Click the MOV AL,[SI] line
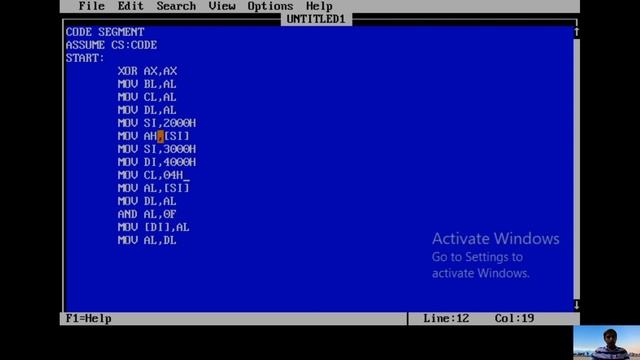Screen dimensions: 640x360 153,188
